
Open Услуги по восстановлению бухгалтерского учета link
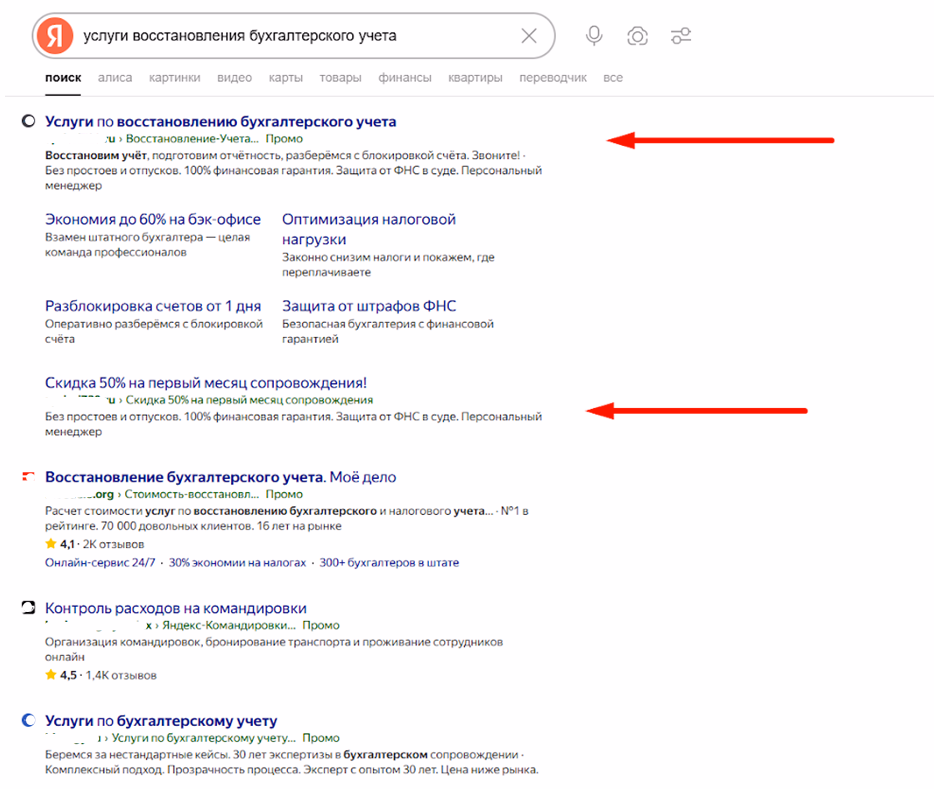(x=220, y=121)
